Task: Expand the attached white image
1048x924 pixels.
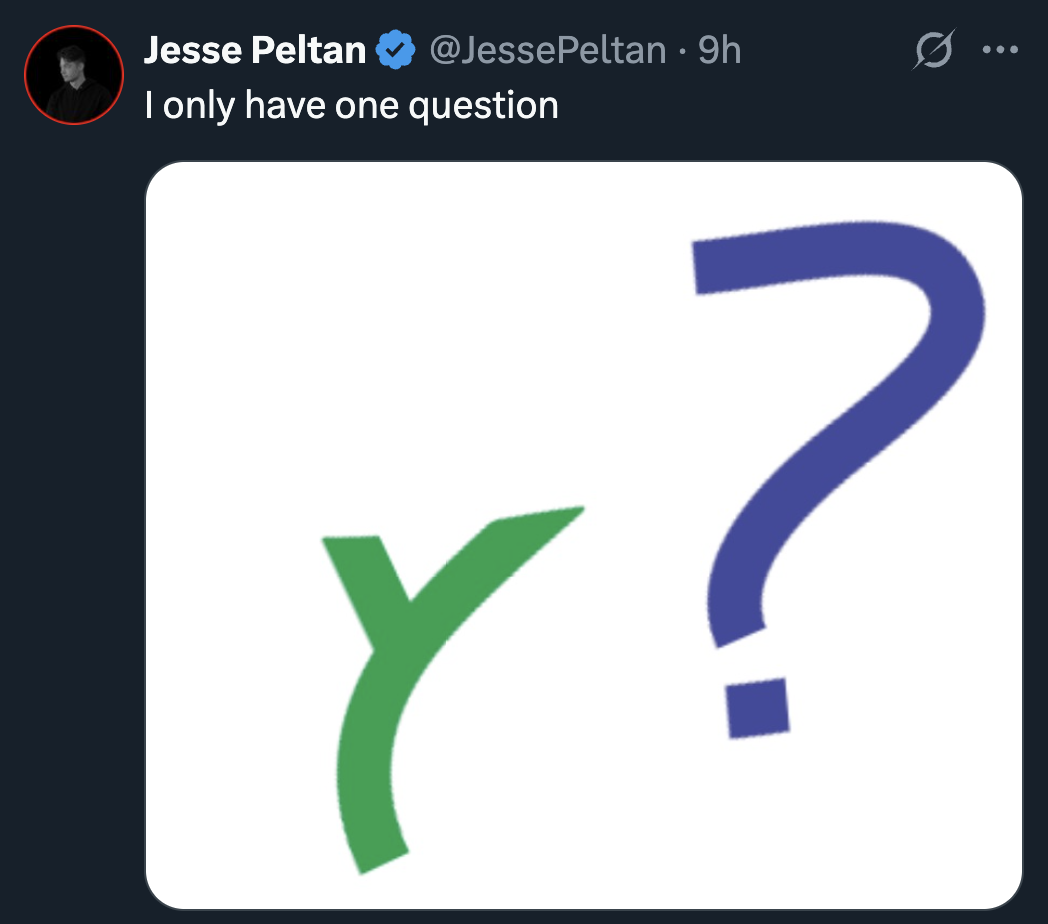Action: pyautogui.click(x=584, y=536)
